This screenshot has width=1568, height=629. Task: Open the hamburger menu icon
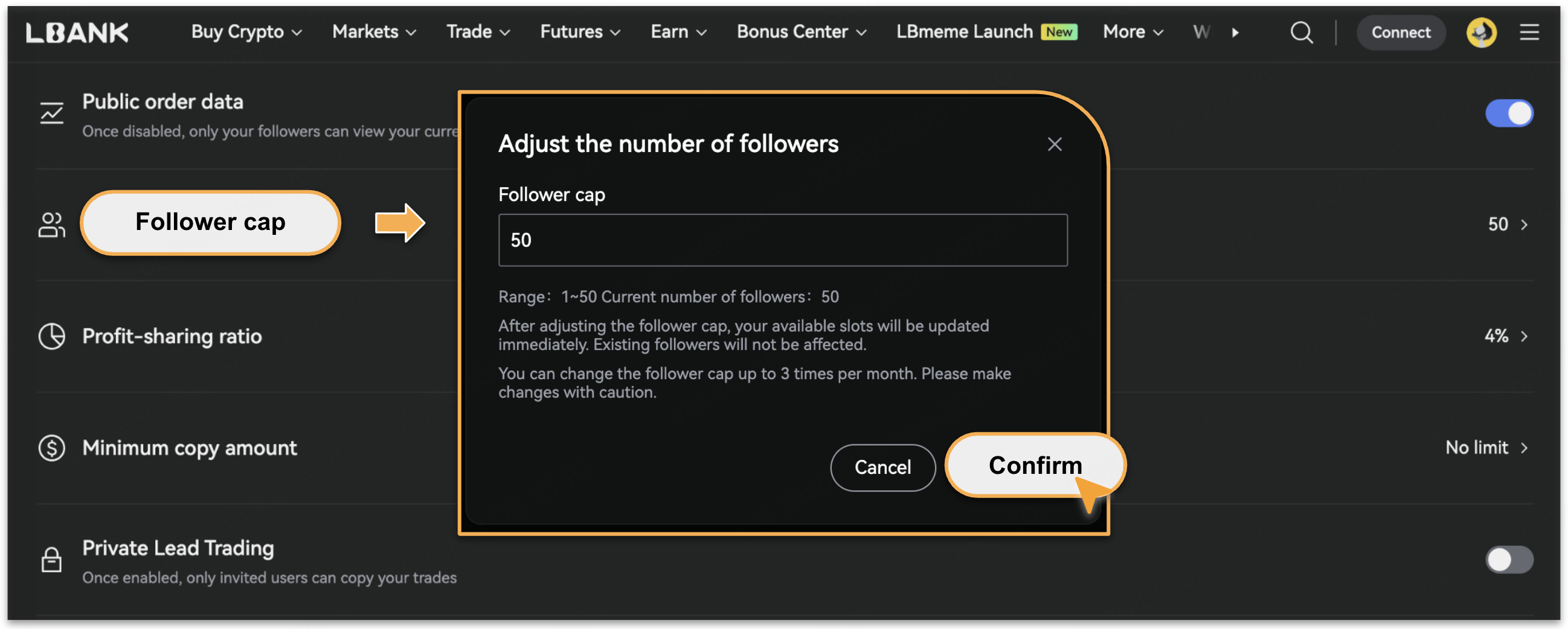1529,32
